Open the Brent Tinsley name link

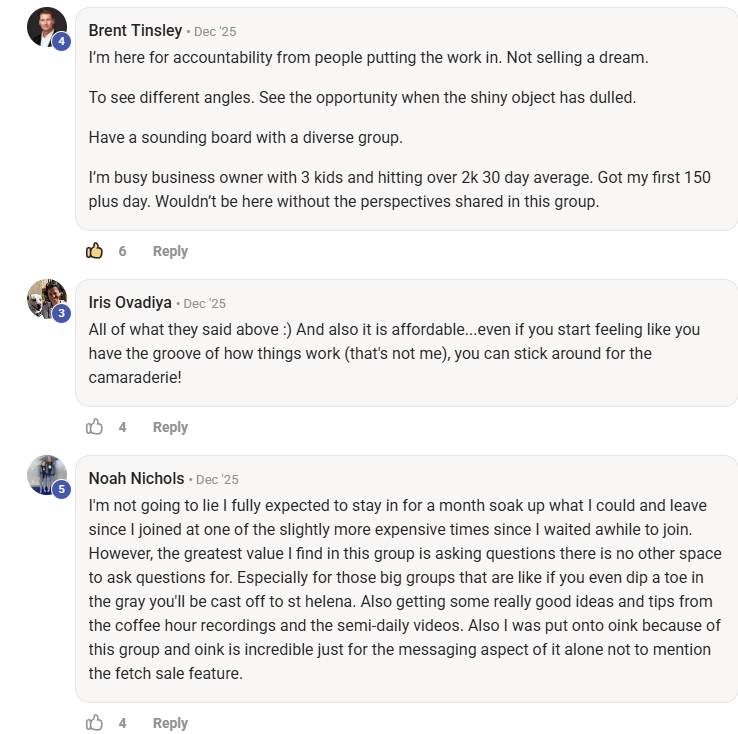coord(135,31)
